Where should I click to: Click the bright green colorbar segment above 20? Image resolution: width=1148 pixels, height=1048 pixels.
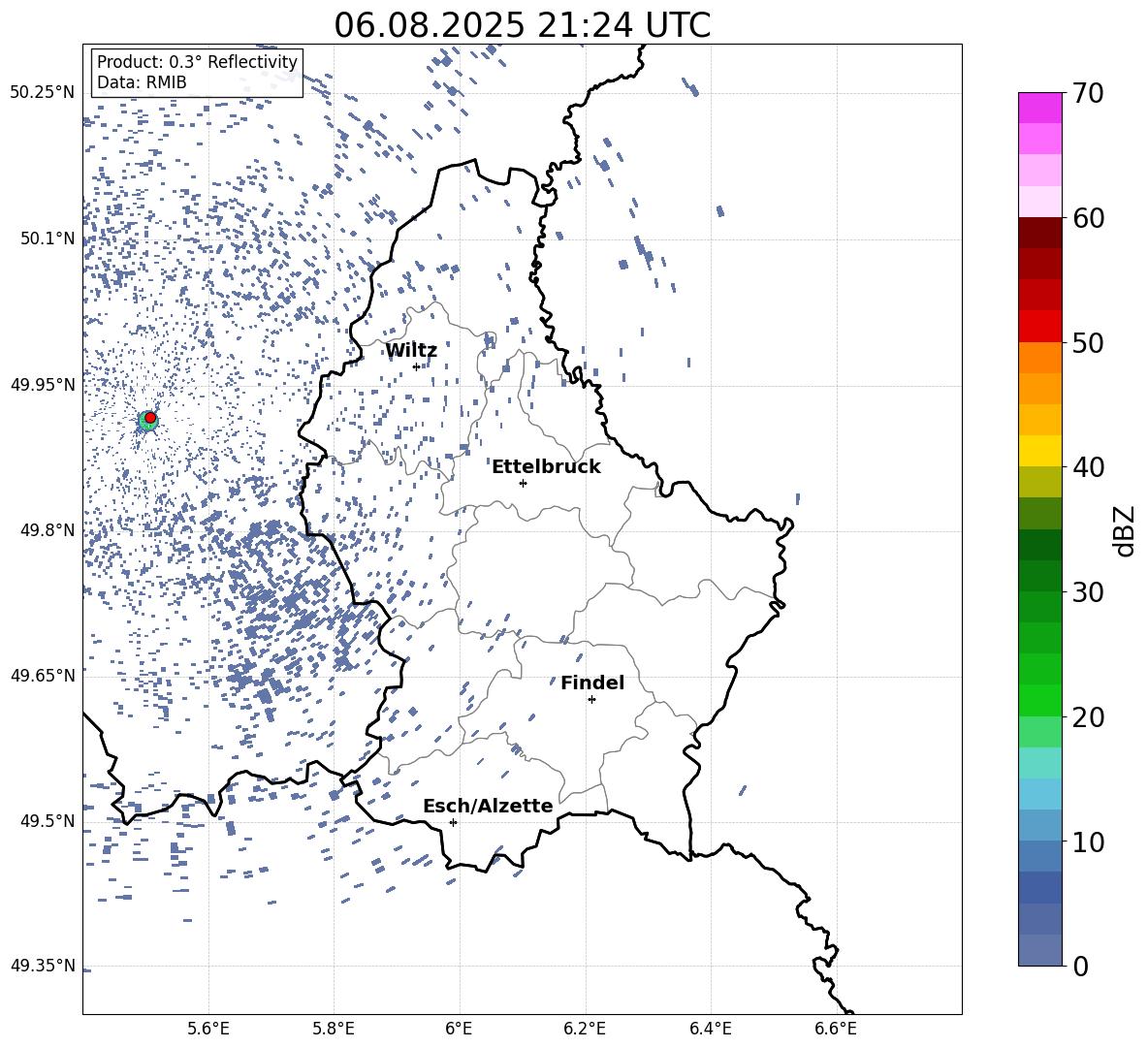(1040, 700)
